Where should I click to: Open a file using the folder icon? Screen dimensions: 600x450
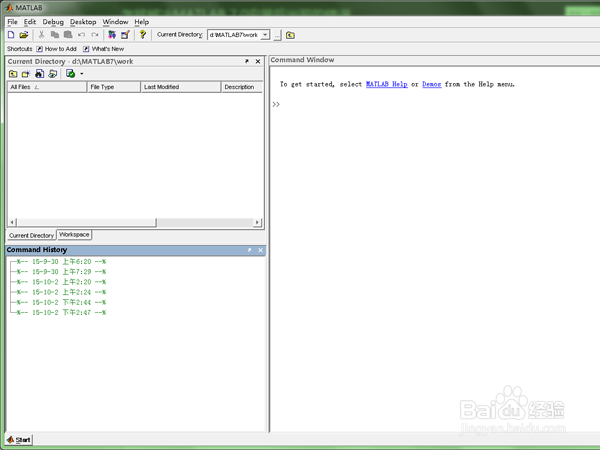(24, 35)
